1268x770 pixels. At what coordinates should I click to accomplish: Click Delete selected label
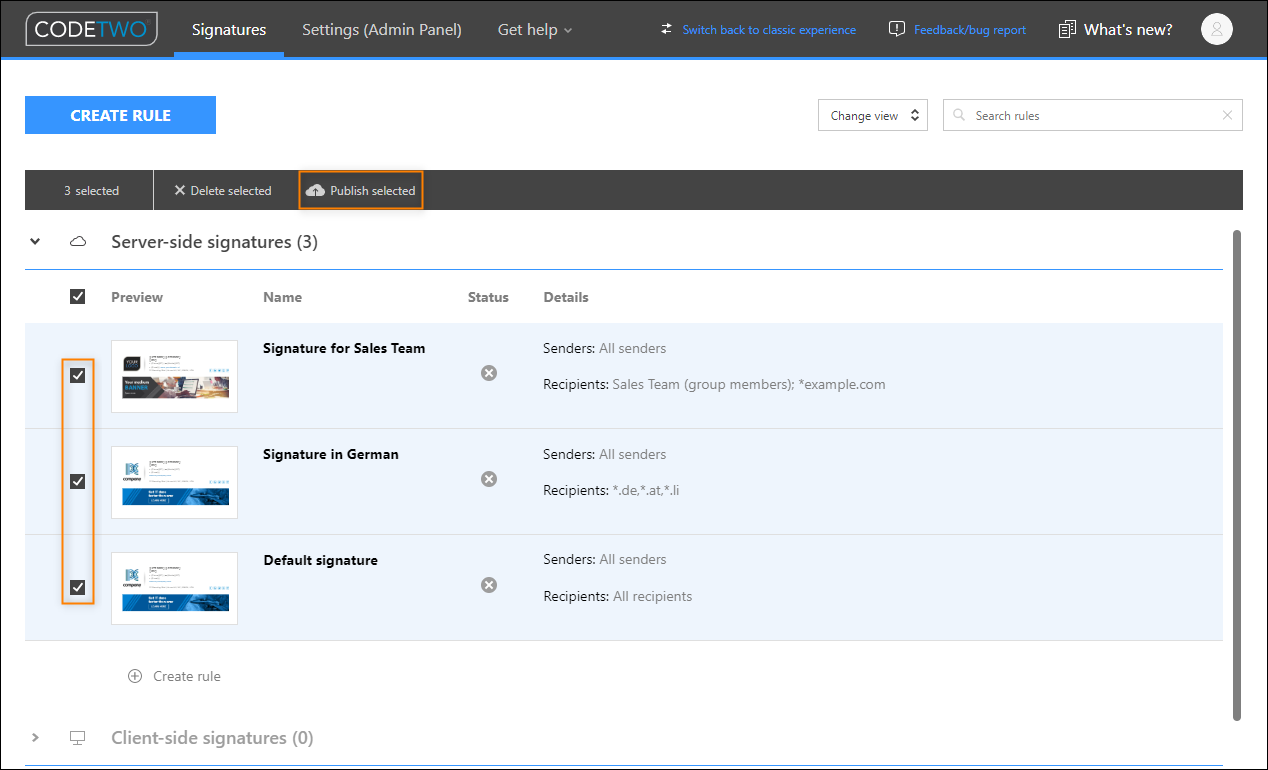point(231,190)
